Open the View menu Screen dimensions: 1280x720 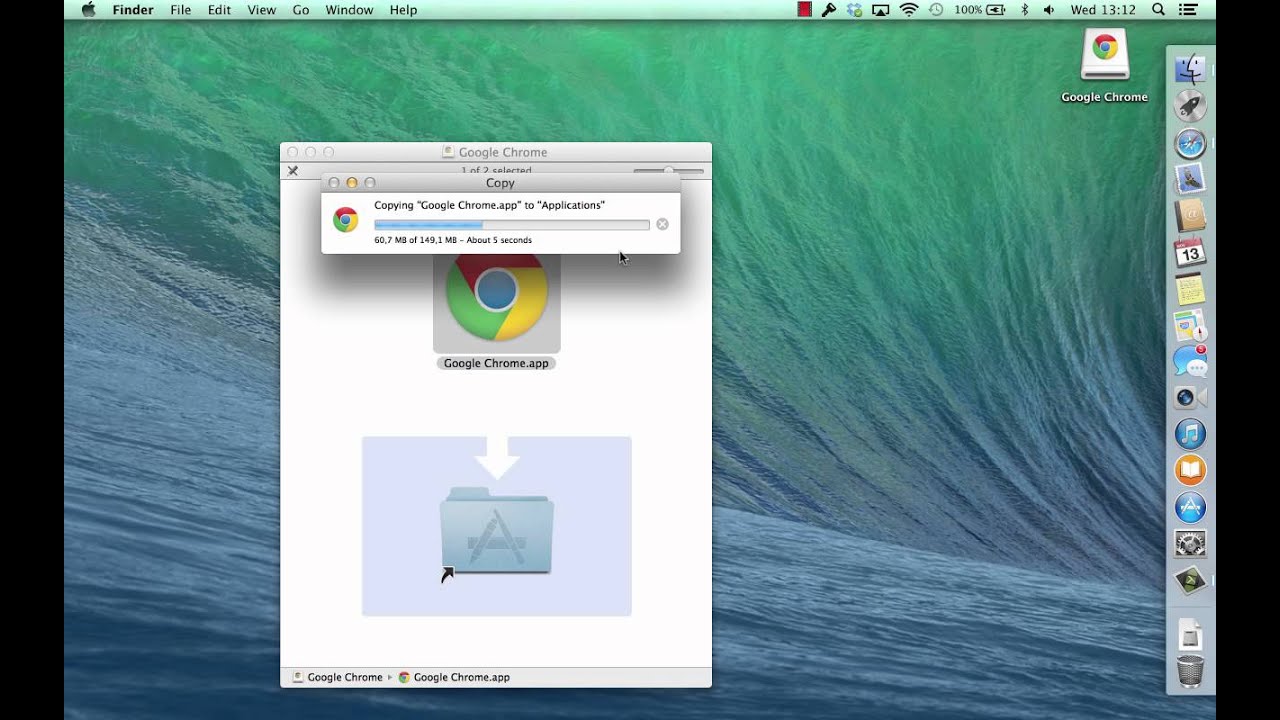262,10
